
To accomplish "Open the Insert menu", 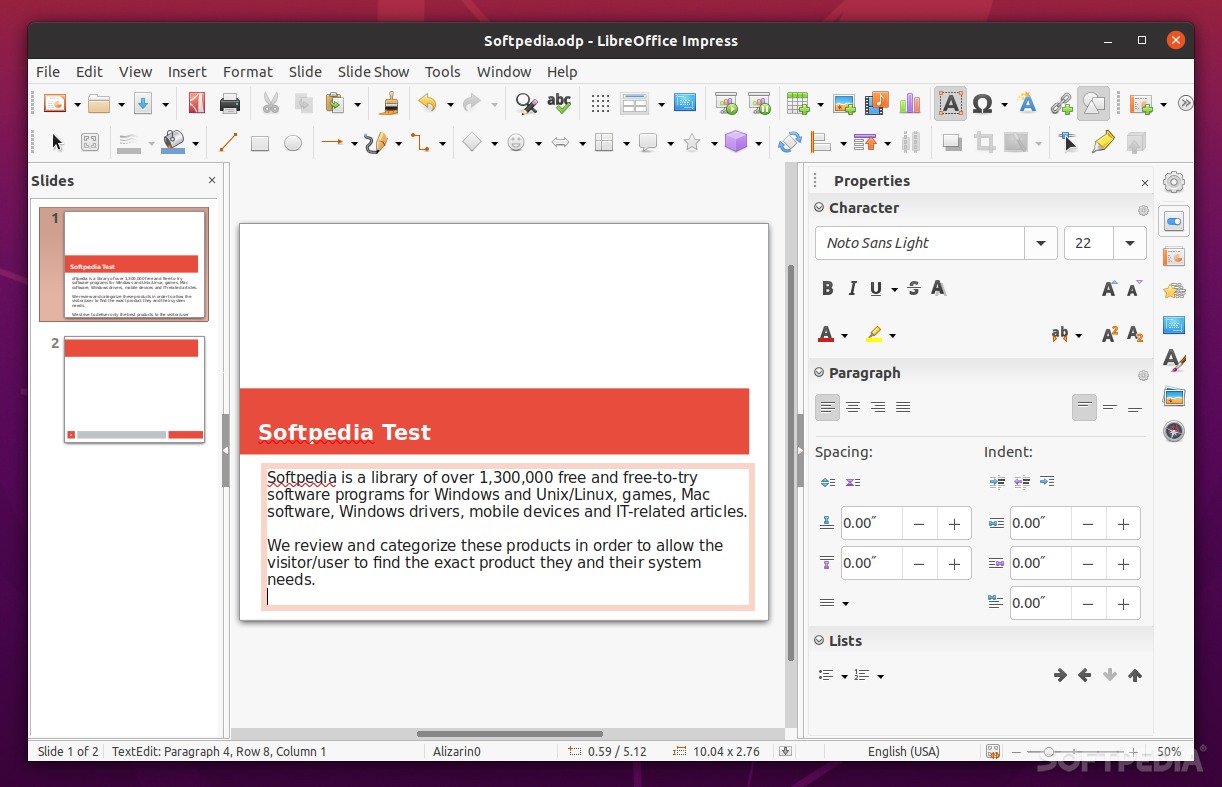I will pyautogui.click(x=187, y=71).
